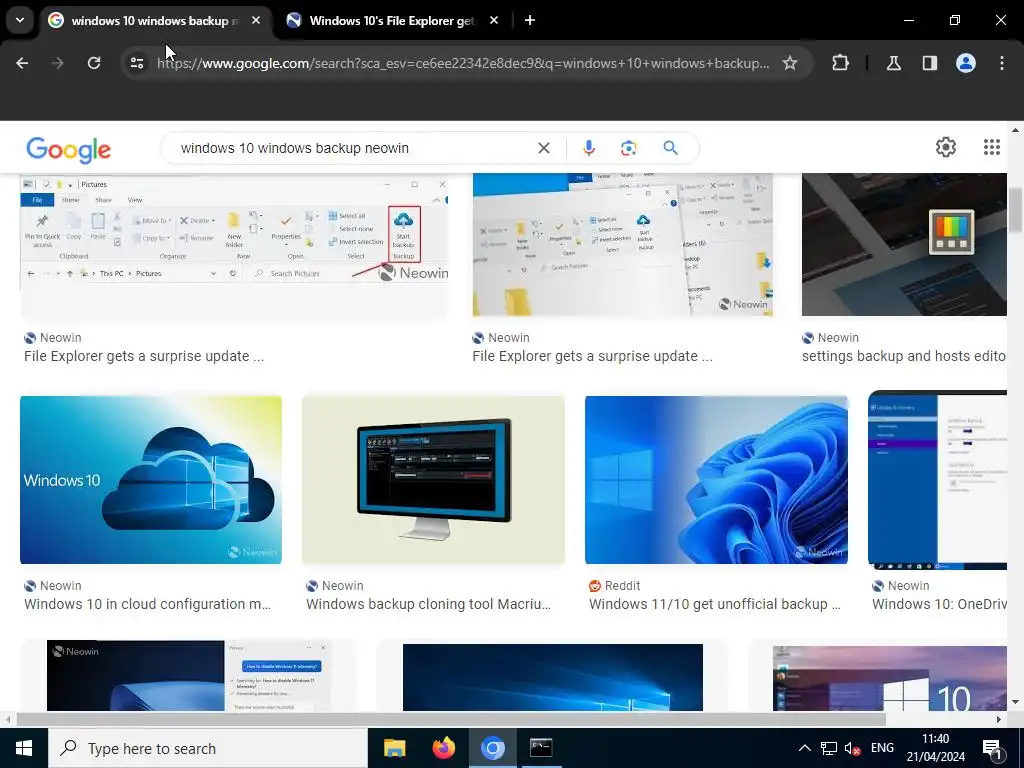Screen dimensions: 1024x768
Task: Close the Google search results tab
Action: 256,20
